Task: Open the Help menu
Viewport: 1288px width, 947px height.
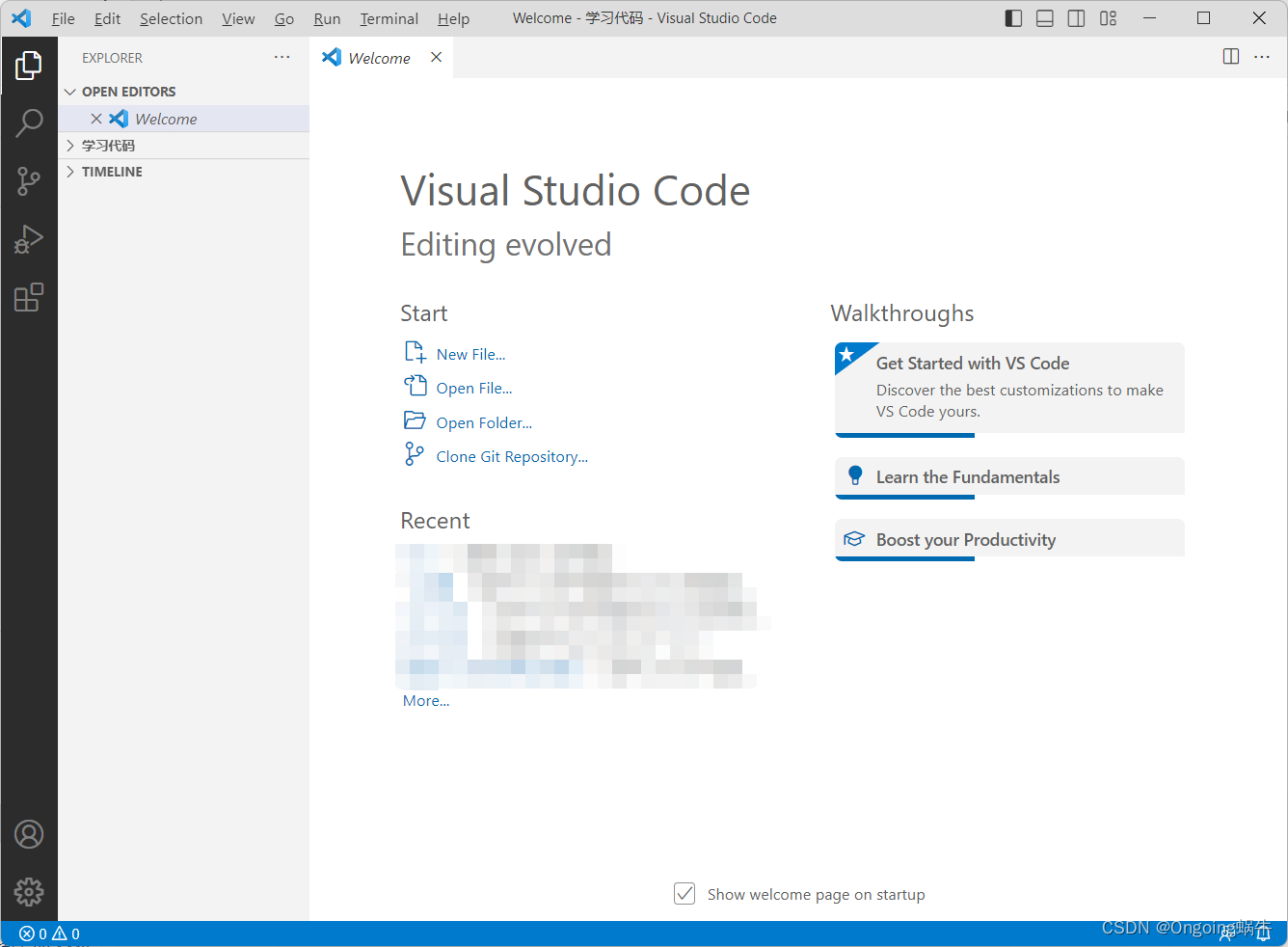Action: pyautogui.click(x=453, y=18)
